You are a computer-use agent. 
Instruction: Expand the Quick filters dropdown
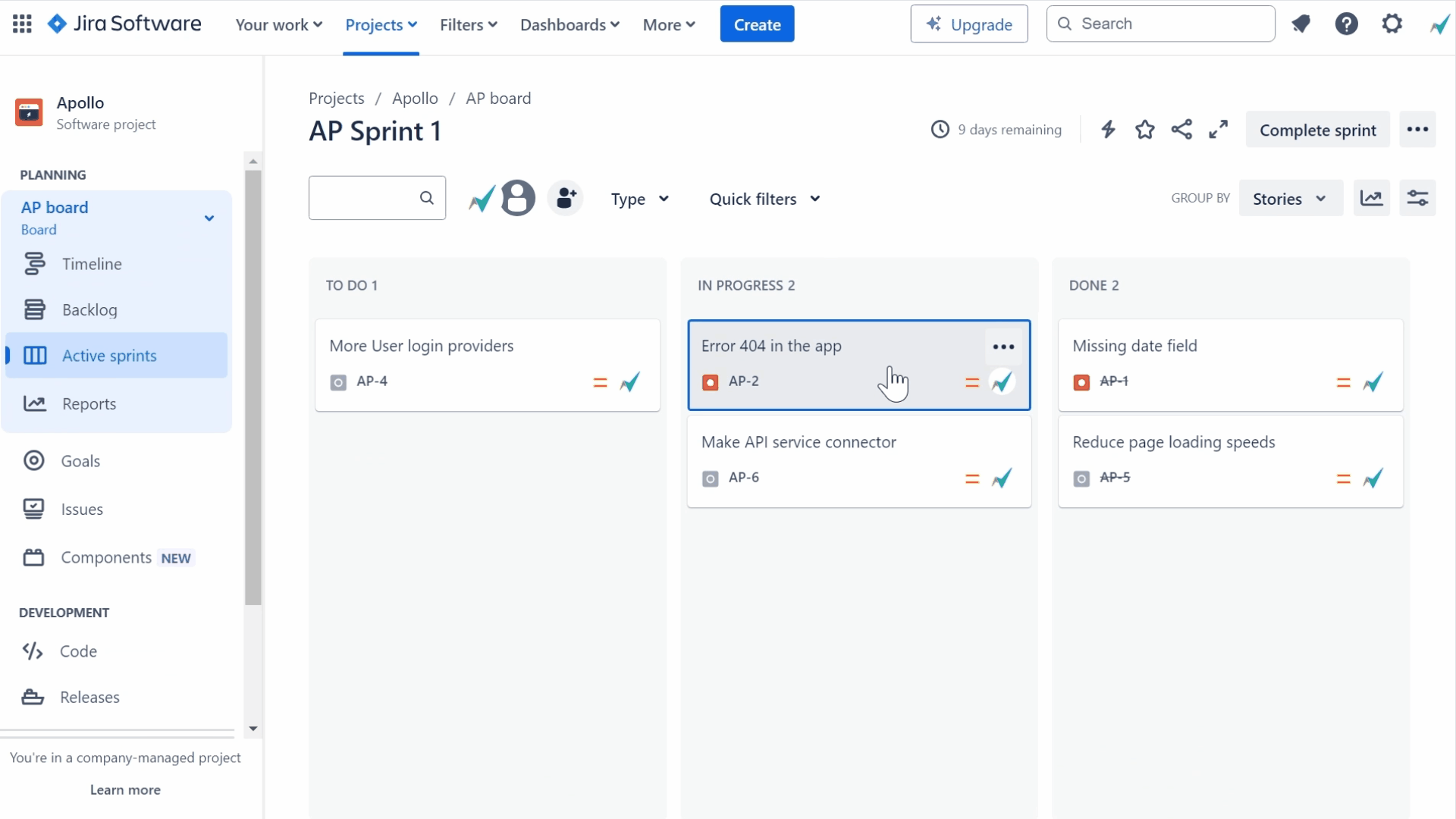[x=764, y=199]
